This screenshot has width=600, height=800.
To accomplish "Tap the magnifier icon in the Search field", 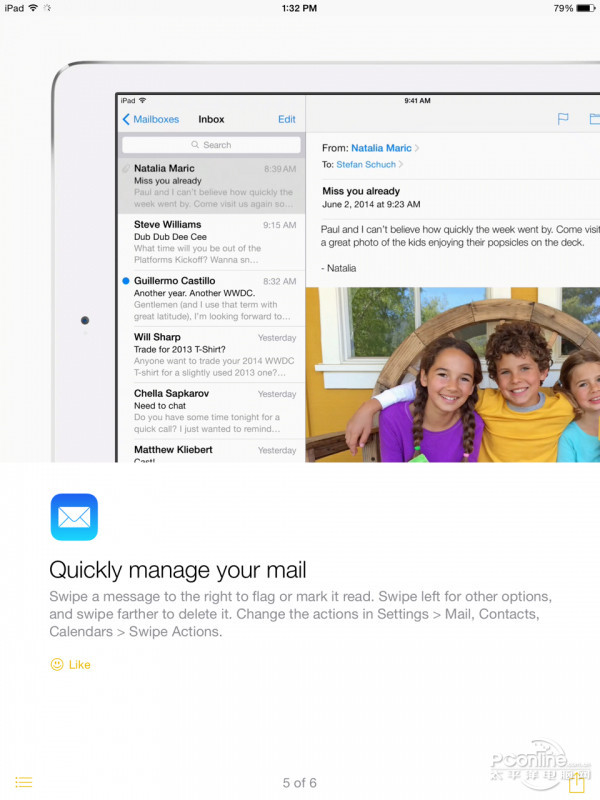I will [x=195, y=145].
